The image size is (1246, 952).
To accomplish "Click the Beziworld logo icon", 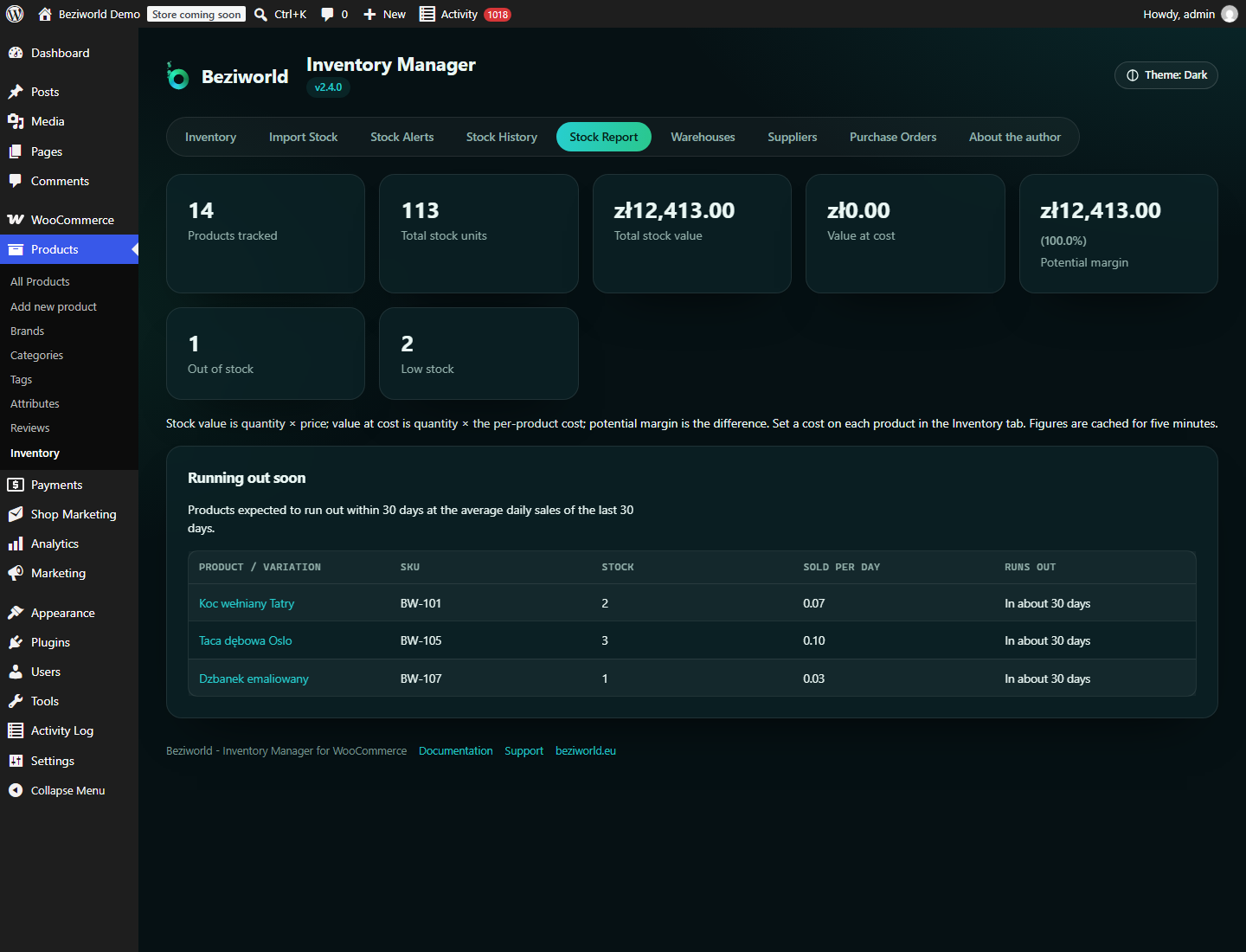I will pyautogui.click(x=177, y=76).
